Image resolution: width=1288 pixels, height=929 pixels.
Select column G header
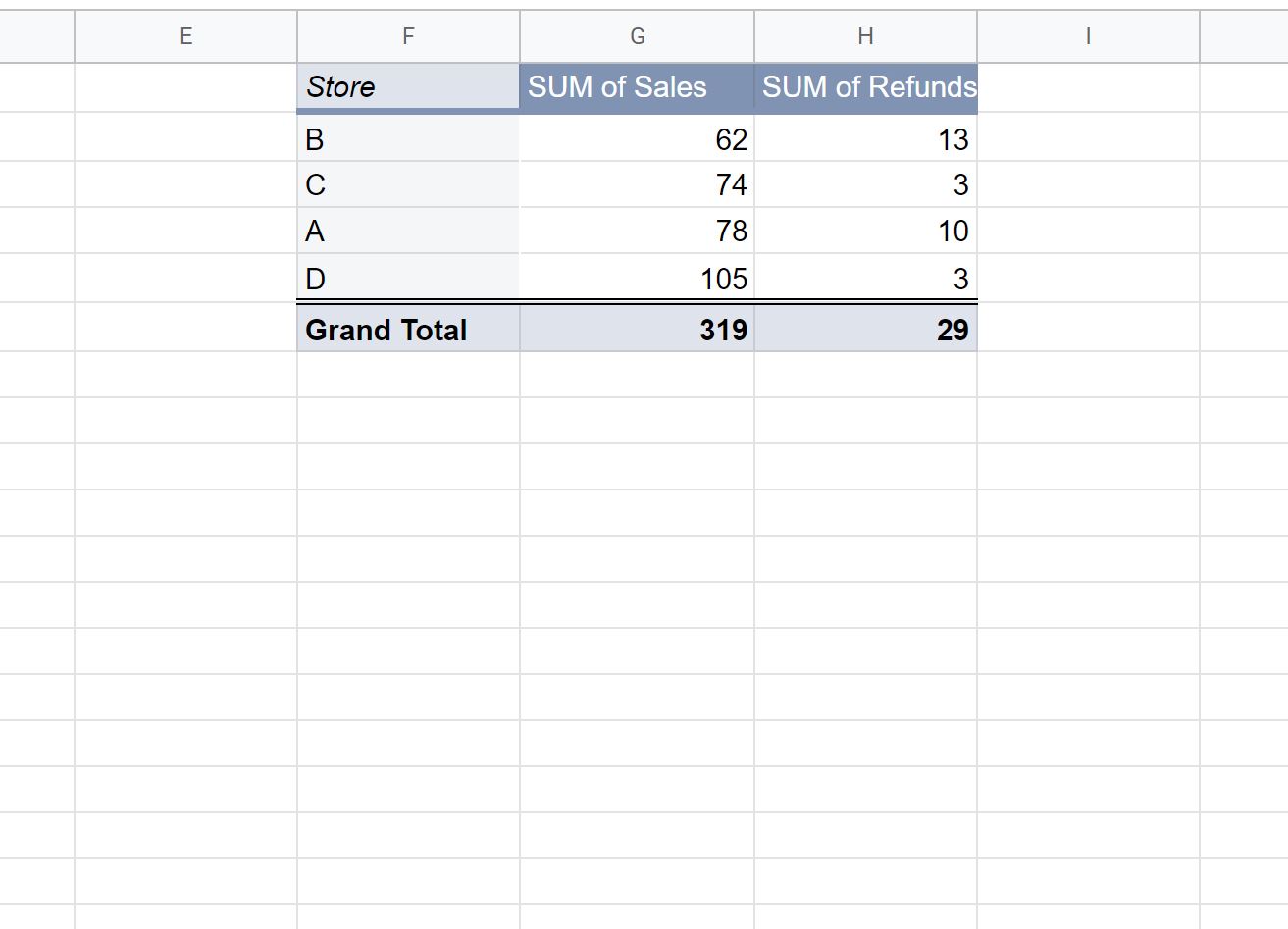point(637,36)
